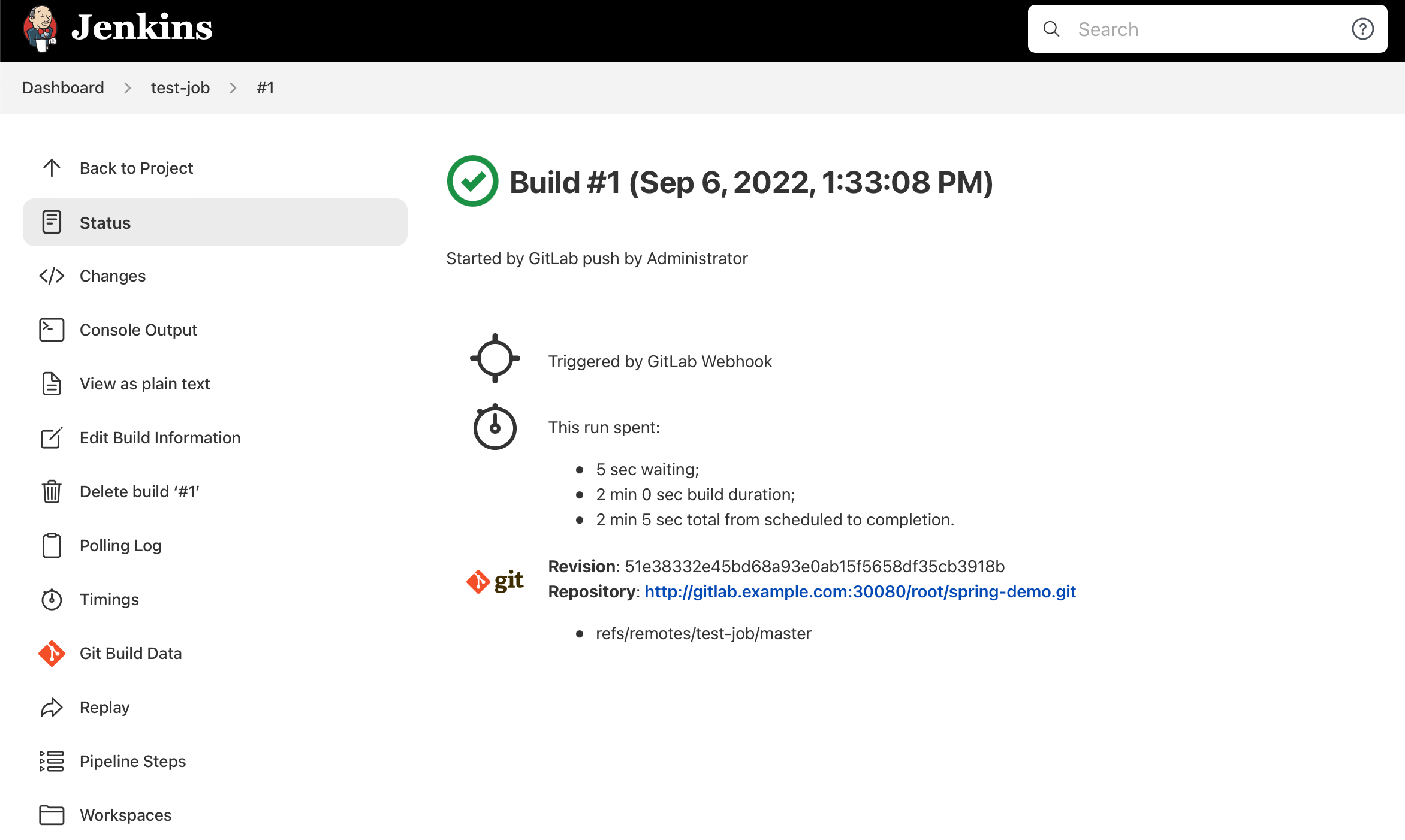1405x840 pixels.
Task: Select Console Output from sidebar
Action: (x=138, y=329)
